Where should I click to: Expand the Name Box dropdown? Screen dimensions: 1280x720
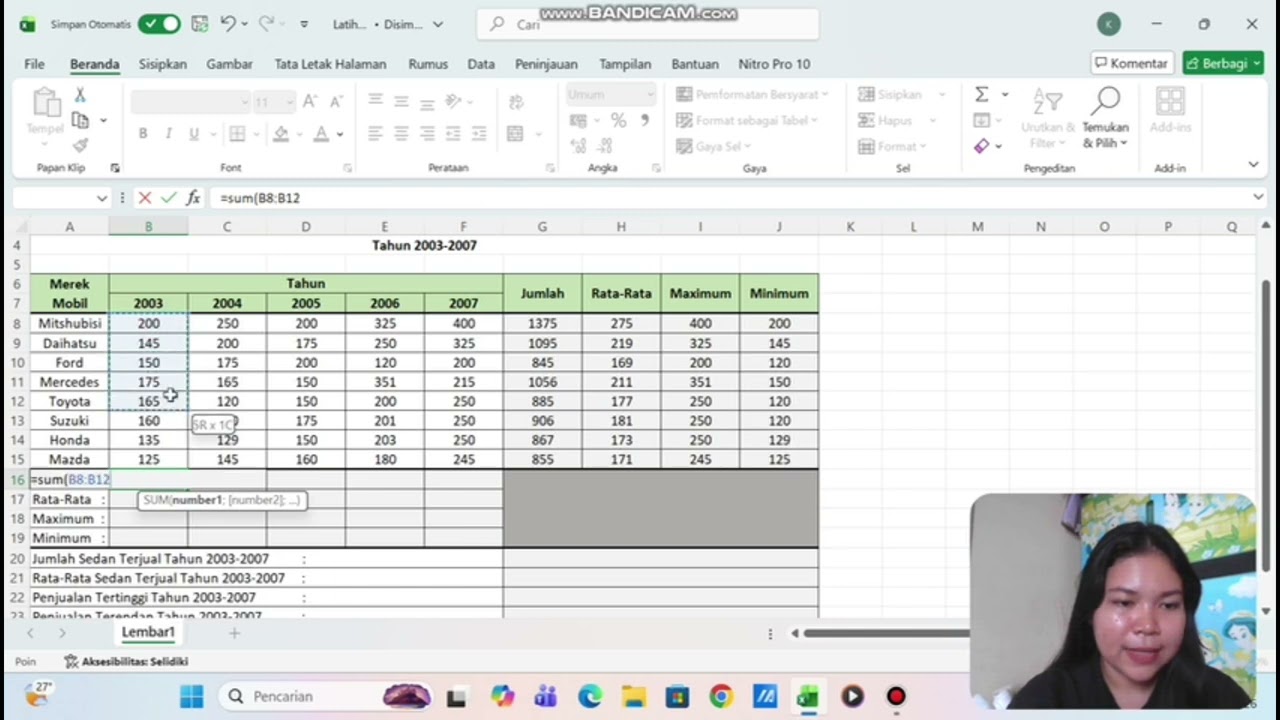pos(101,198)
